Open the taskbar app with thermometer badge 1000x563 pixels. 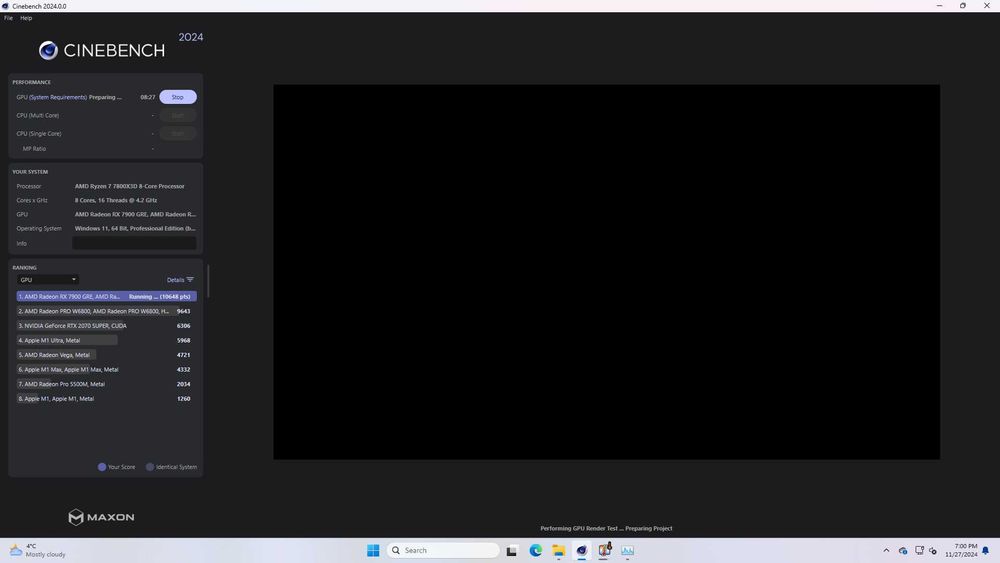[x=605, y=550]
